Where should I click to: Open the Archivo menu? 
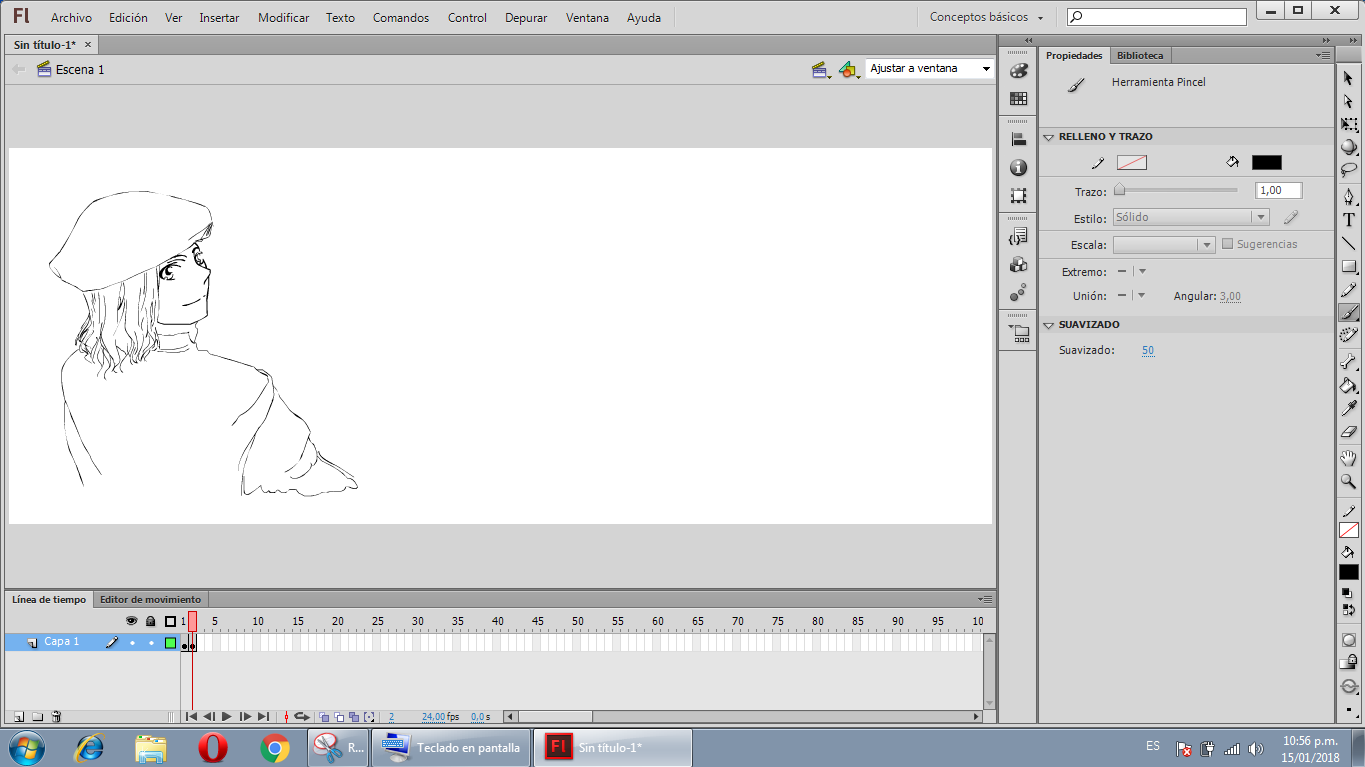pyautogui.click(x=71, y=17)
